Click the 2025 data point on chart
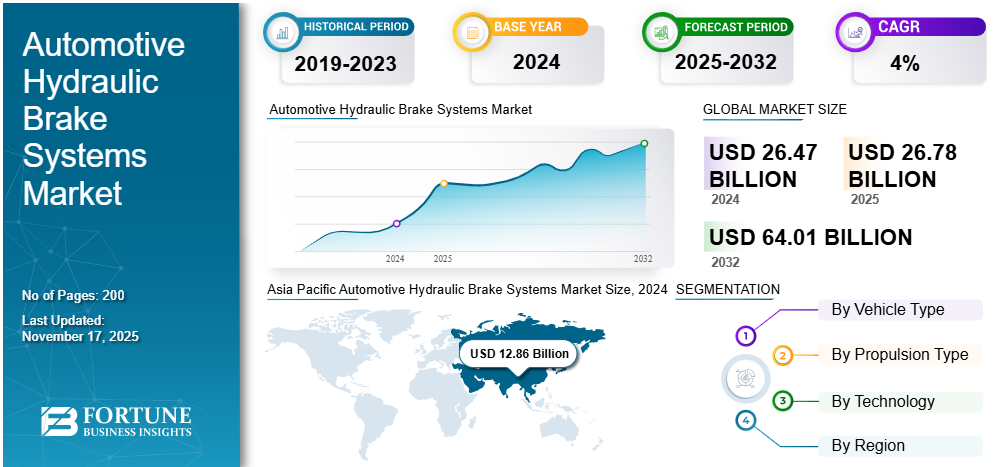Image resolution: width=995 pixels, height=467 pixels. pyautogui.click(x=443, y=183)
